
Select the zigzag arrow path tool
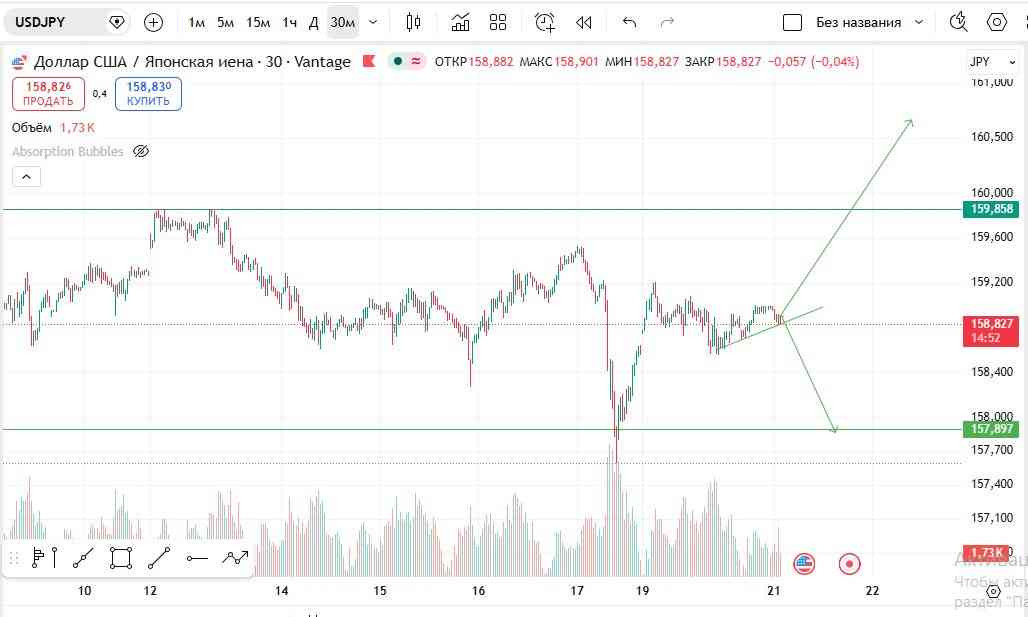click(x=235, y=558)
